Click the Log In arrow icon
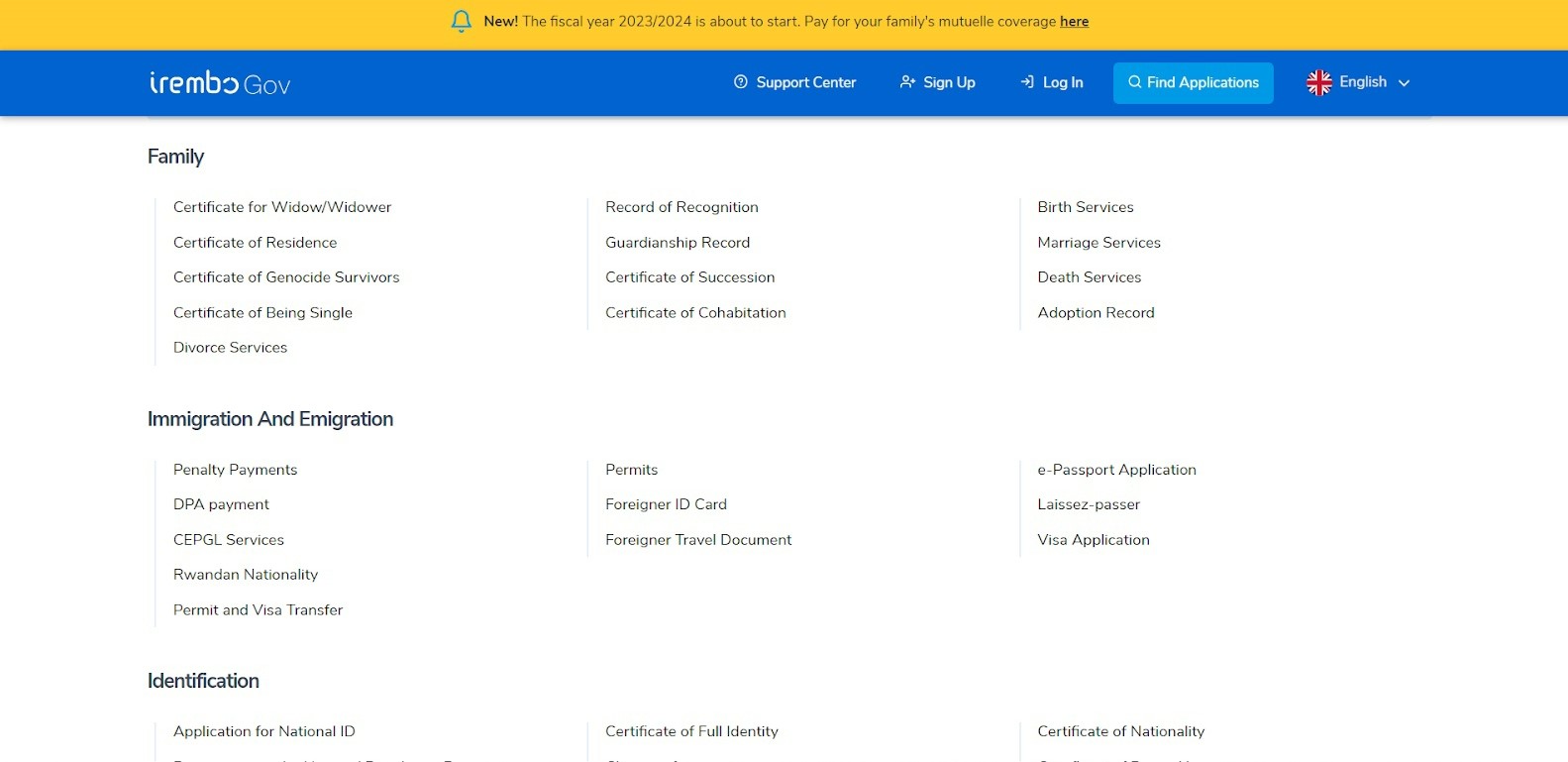Viewport: 1568px width, 762px height. pos(1027,82)
